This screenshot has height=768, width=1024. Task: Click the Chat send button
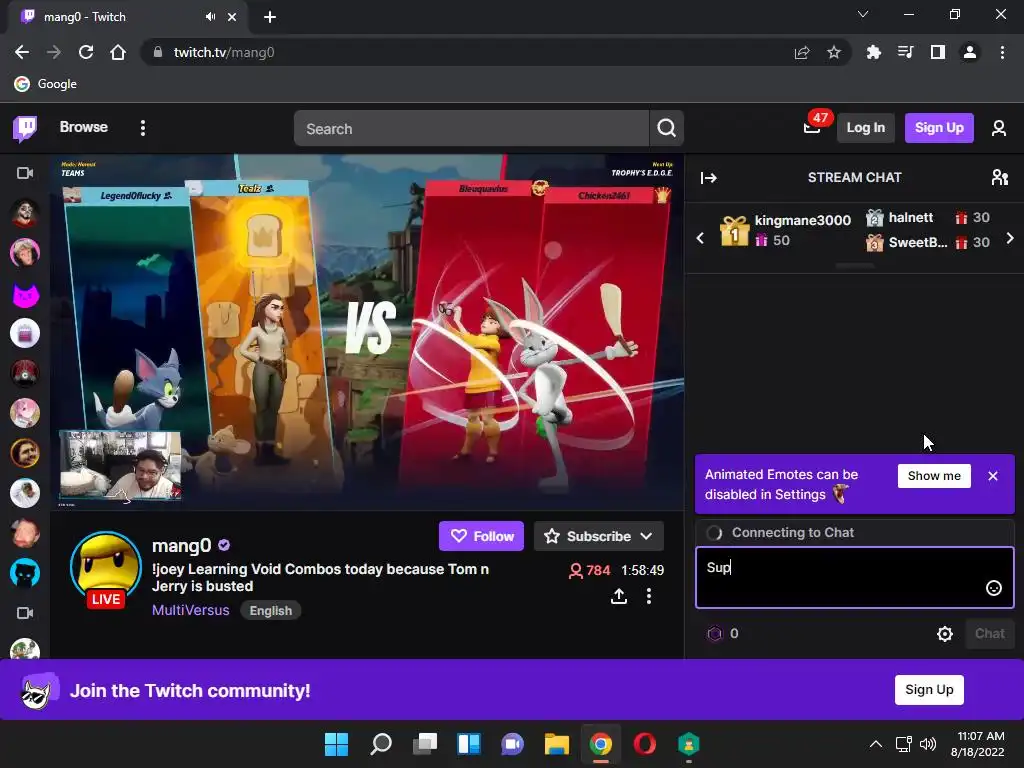[989, 633]
